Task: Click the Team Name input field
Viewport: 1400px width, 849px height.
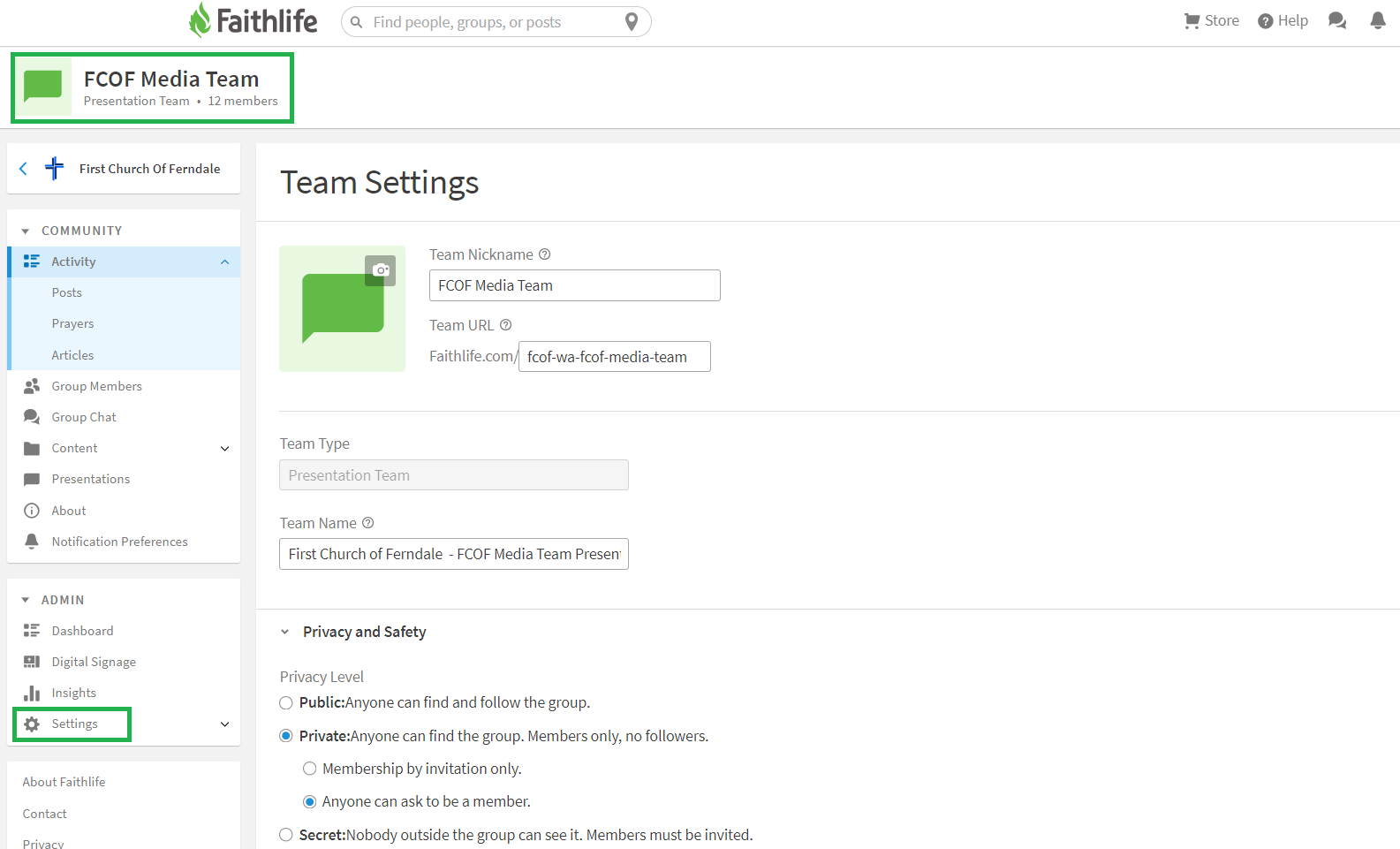Action: [454, 554]
